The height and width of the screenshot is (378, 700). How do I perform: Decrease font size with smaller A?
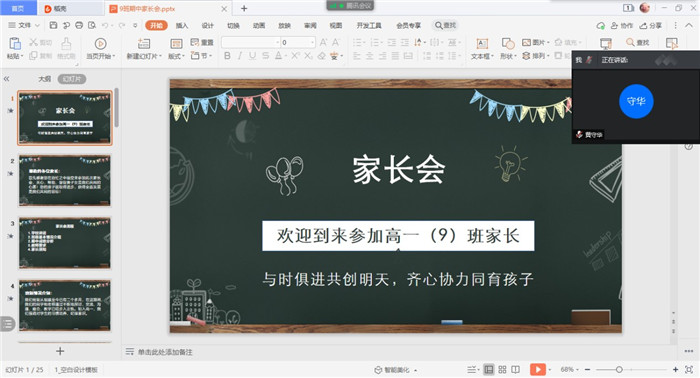point(336,42)
